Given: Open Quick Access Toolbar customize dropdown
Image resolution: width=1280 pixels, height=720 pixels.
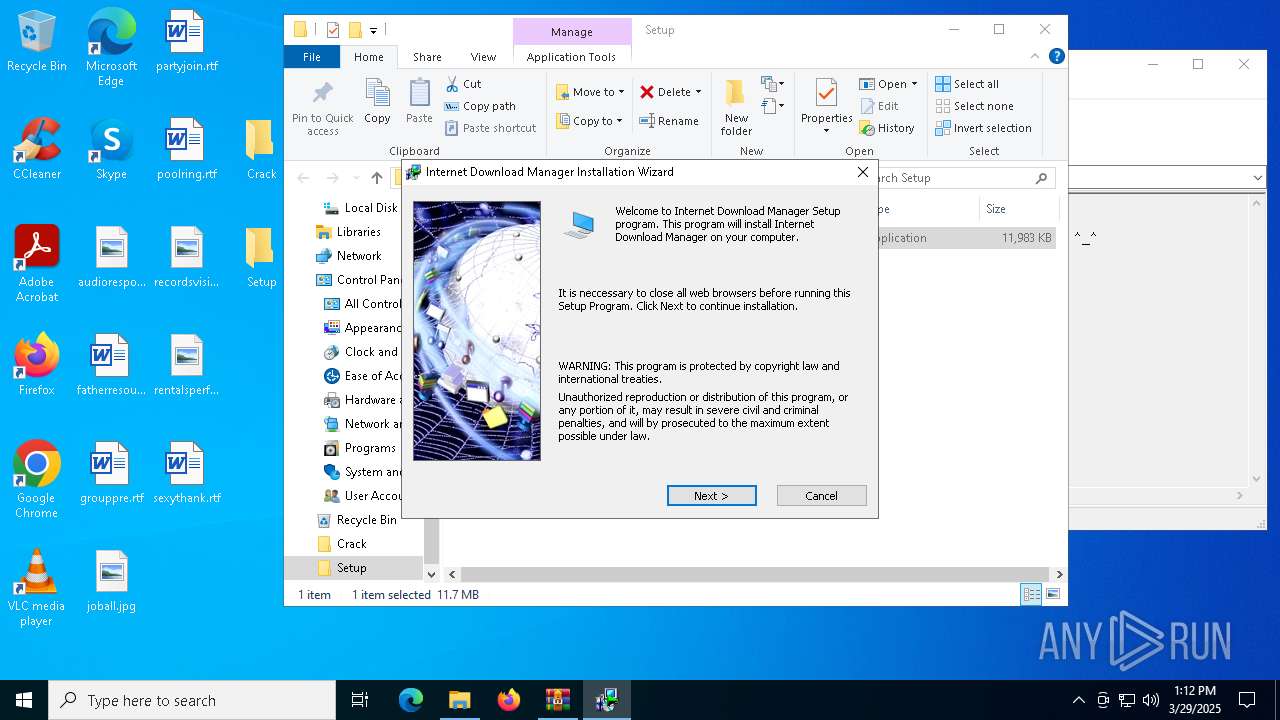Looking at the screenshot, I should point(374,31).
